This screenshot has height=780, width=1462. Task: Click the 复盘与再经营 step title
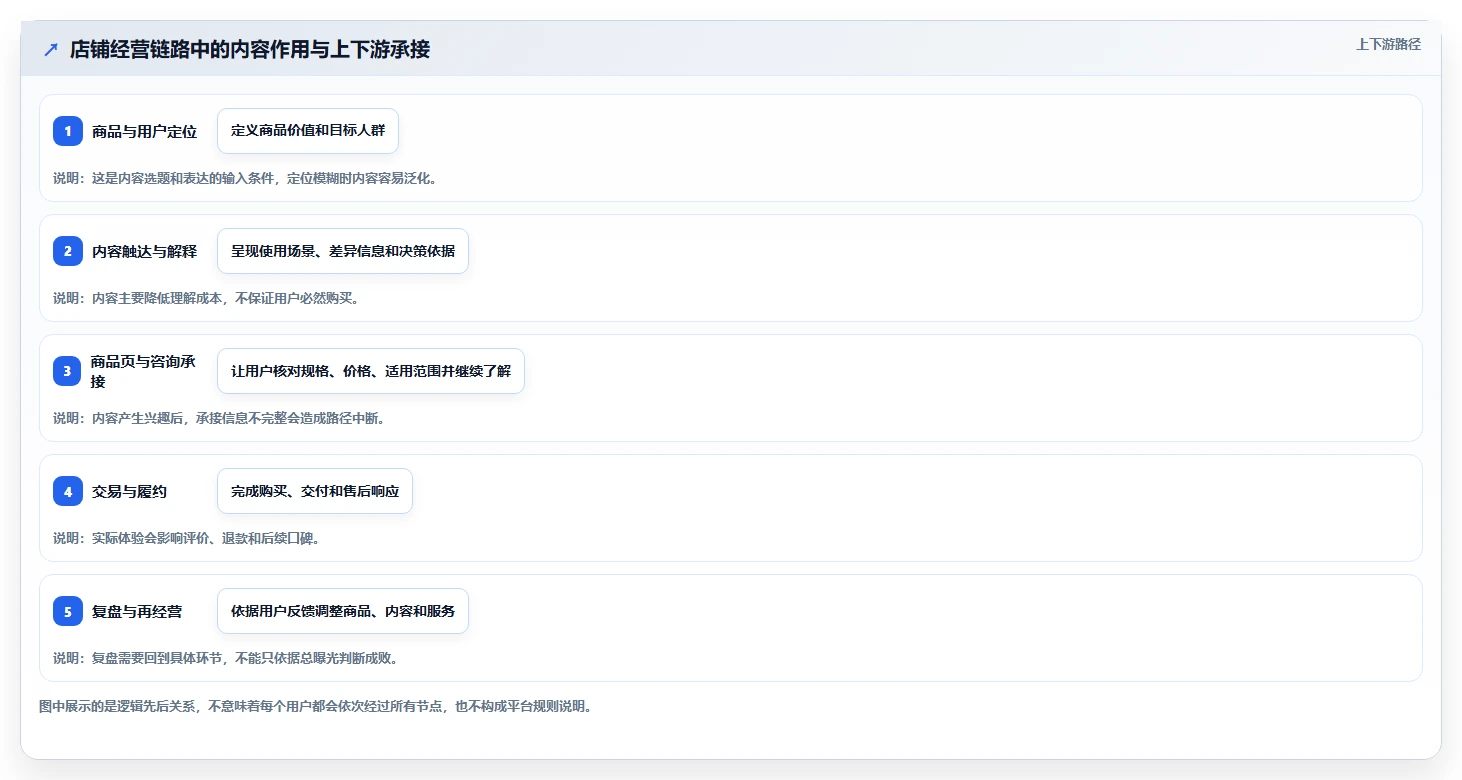[x=137, y=611]
